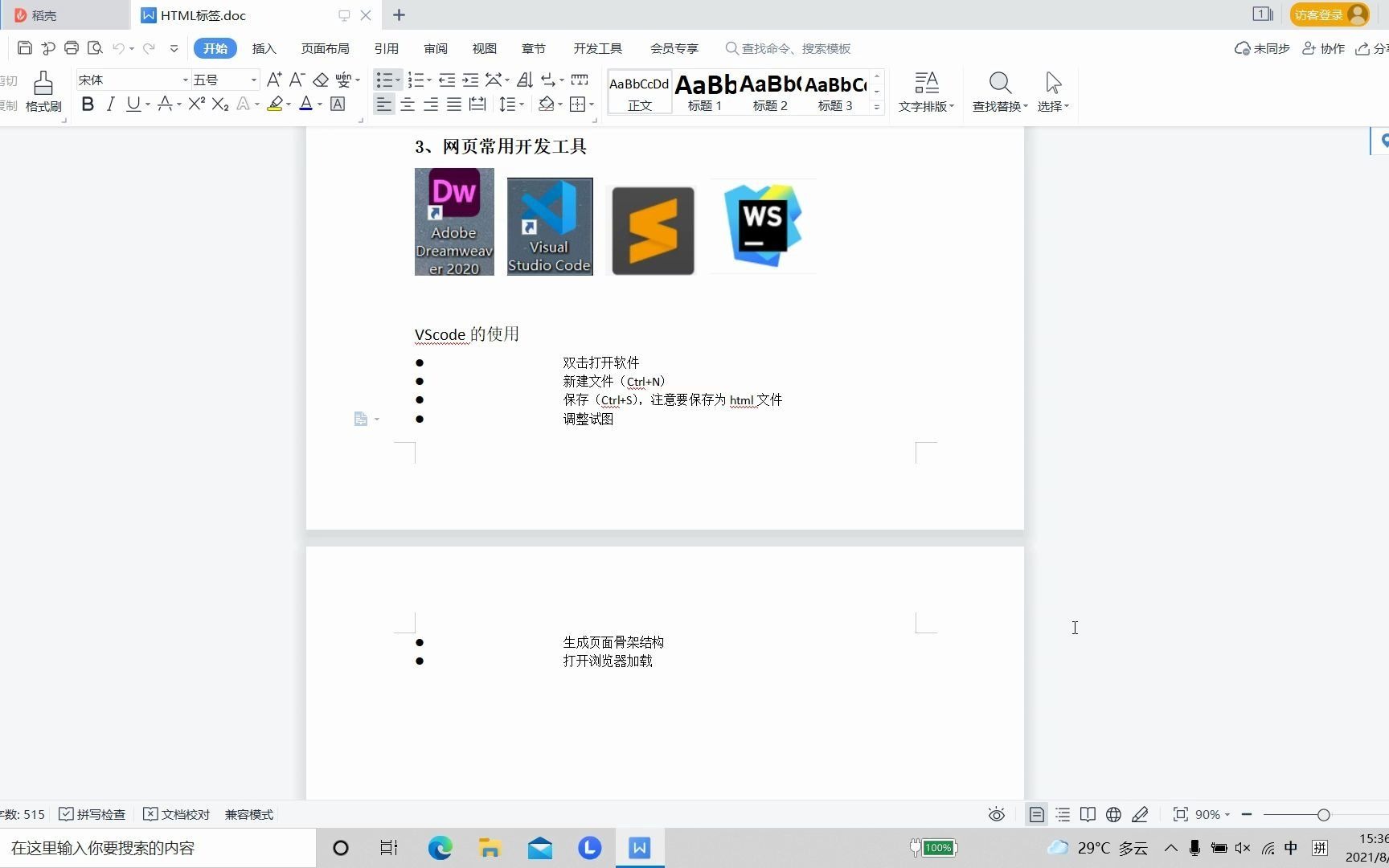This screenshot has height=868, width=1389.
Task: Toggle Bold formatting
Action: pyautogui.click(x=88, y=104)
